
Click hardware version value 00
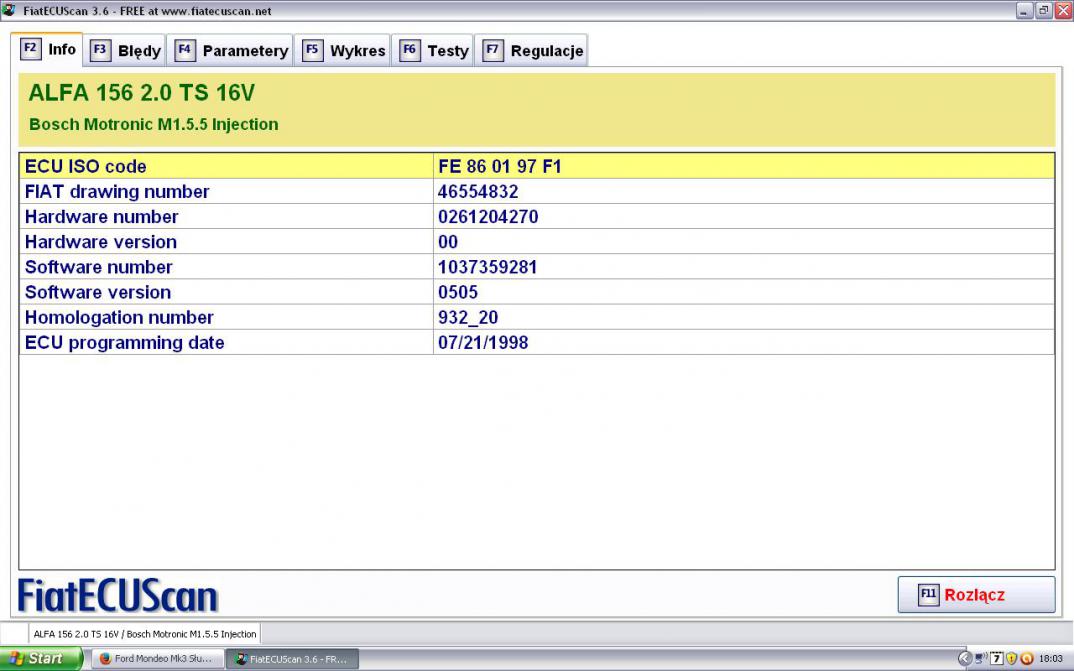(x=448, y=242)
